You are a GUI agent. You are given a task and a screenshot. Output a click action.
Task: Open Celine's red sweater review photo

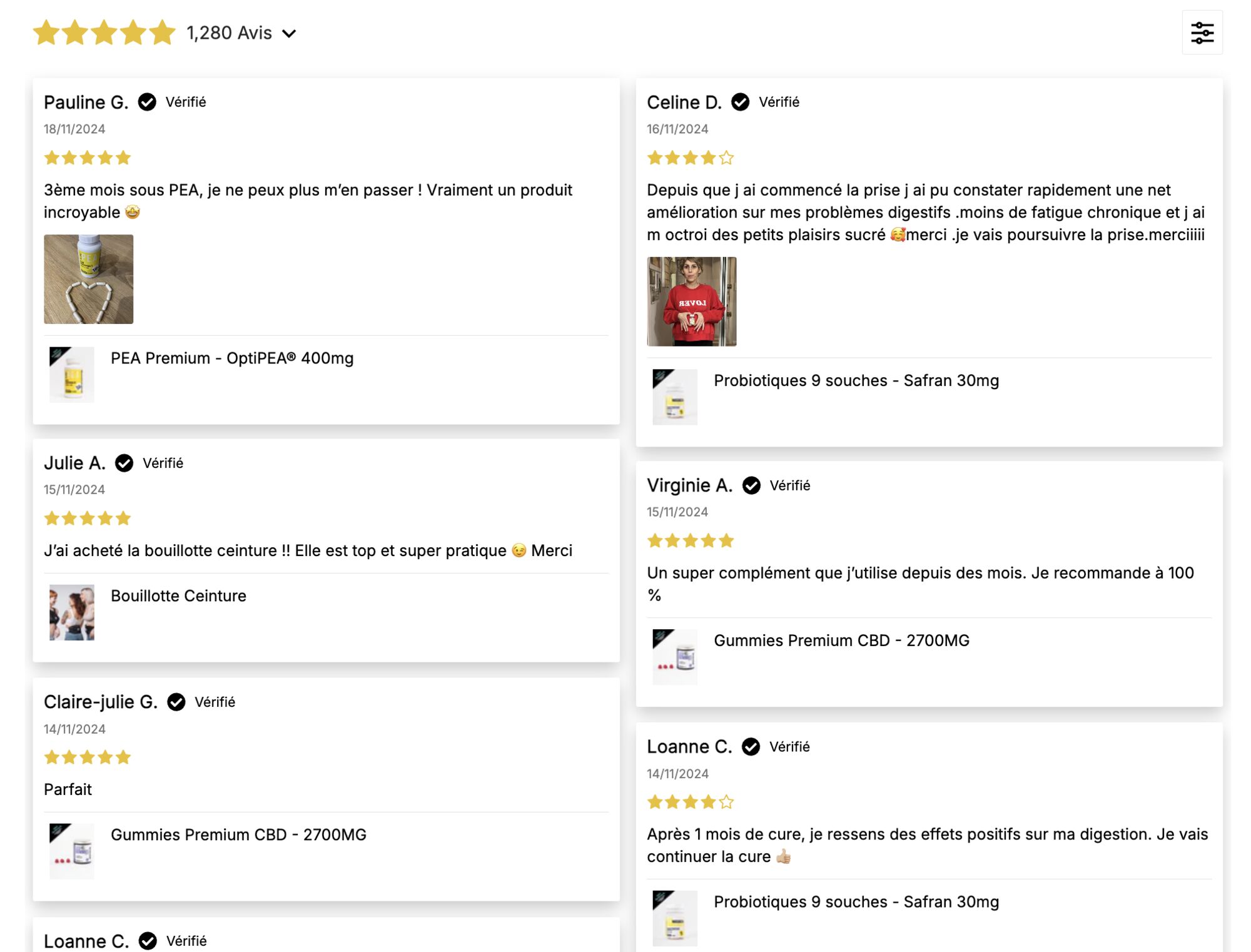691,301
